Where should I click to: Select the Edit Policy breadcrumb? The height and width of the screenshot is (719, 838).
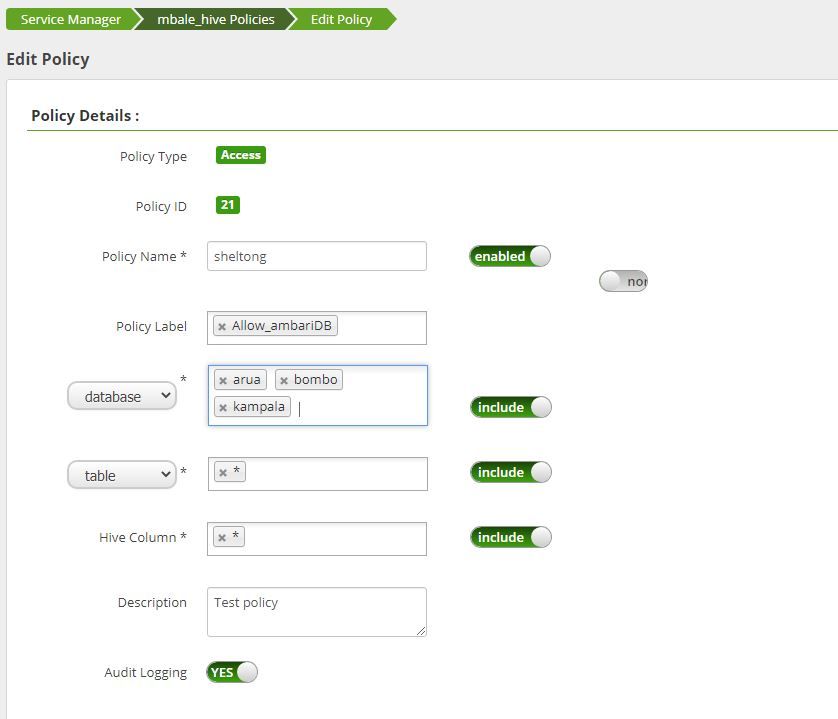[341, 19]
